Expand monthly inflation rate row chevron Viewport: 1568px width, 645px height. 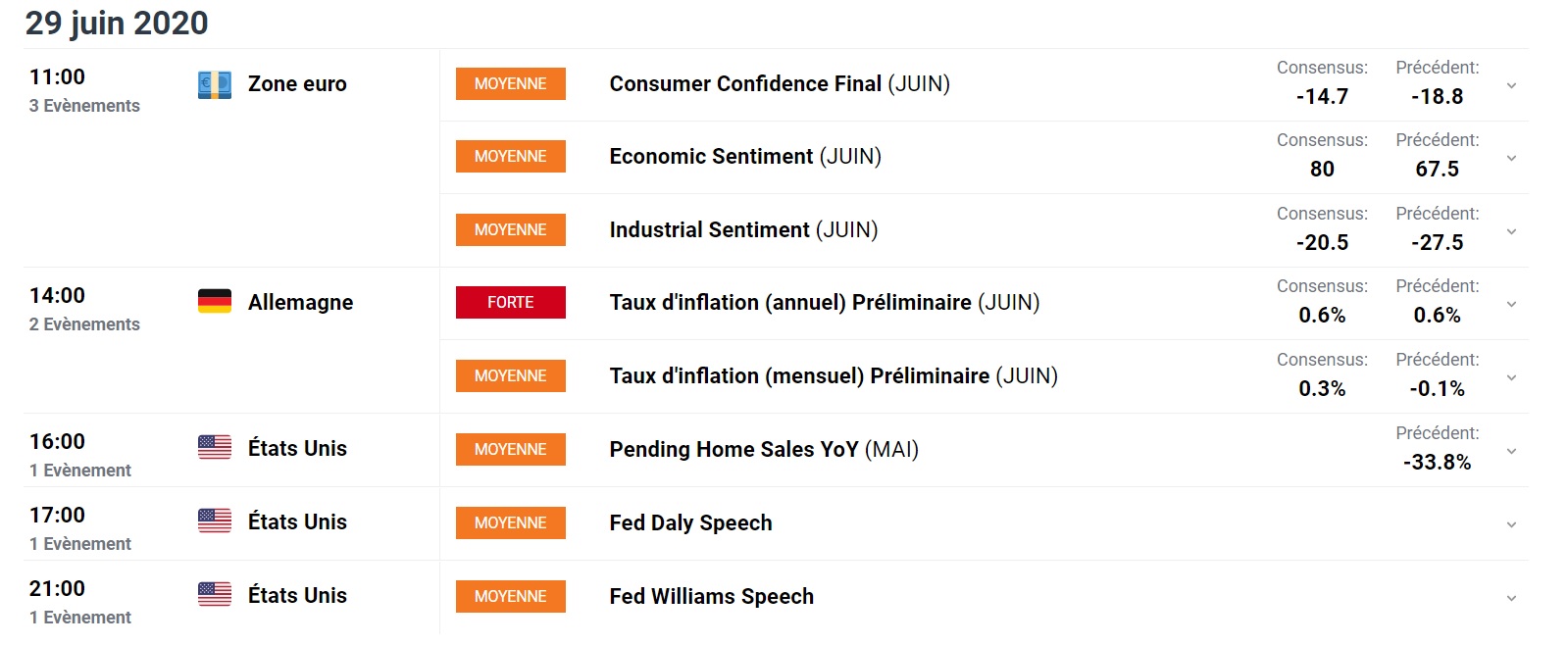click(x=1511, y=377)
